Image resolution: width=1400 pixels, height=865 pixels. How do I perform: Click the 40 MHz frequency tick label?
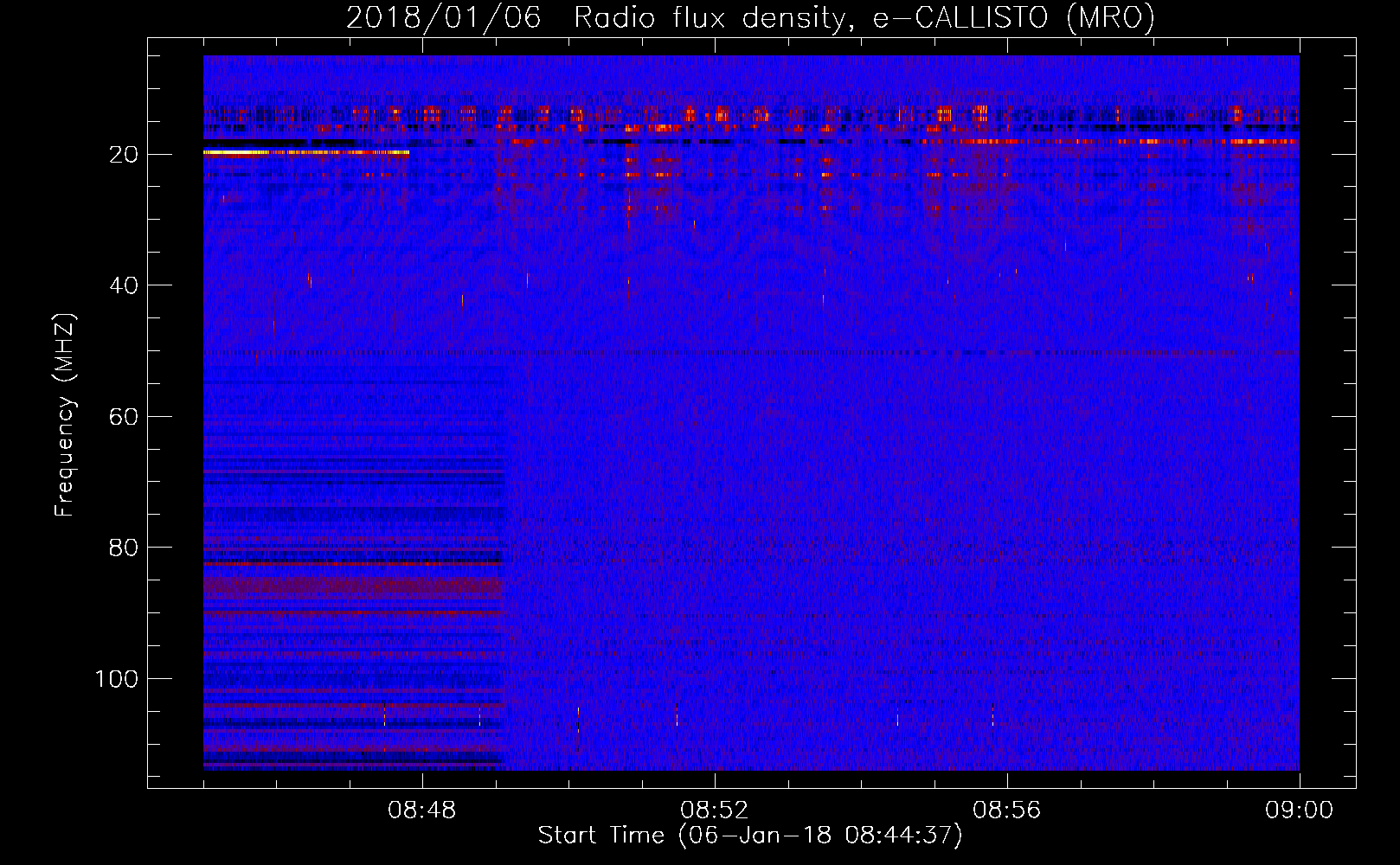(124, 285)
